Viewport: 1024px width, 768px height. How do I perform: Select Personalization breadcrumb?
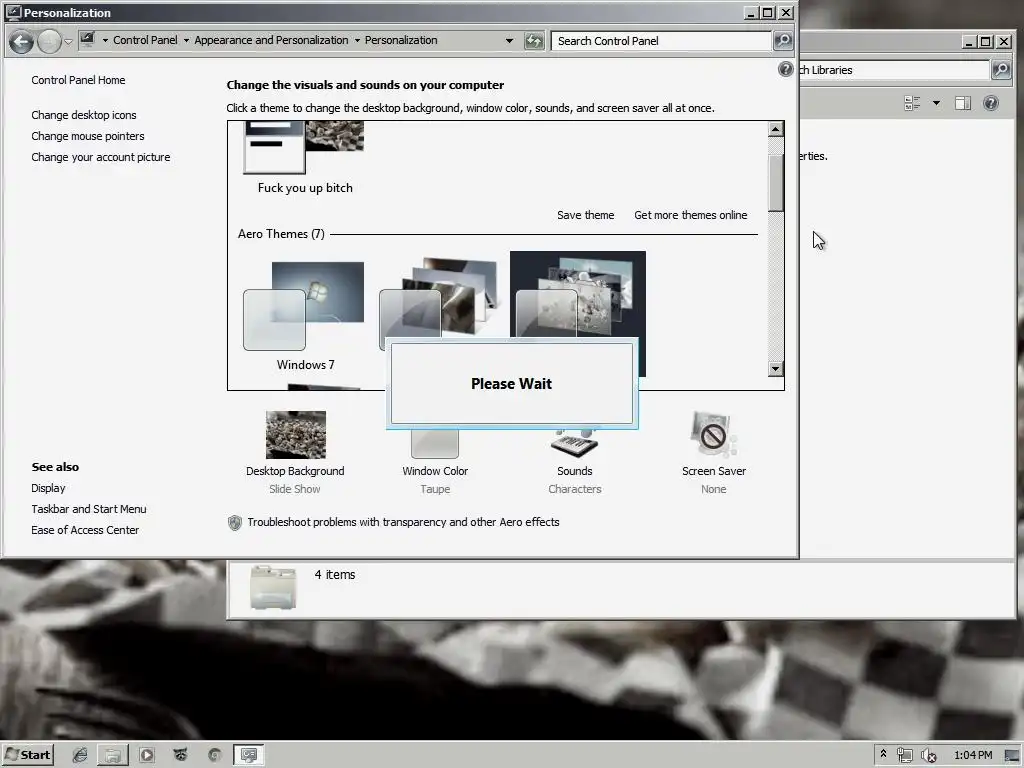coord(401,40)
